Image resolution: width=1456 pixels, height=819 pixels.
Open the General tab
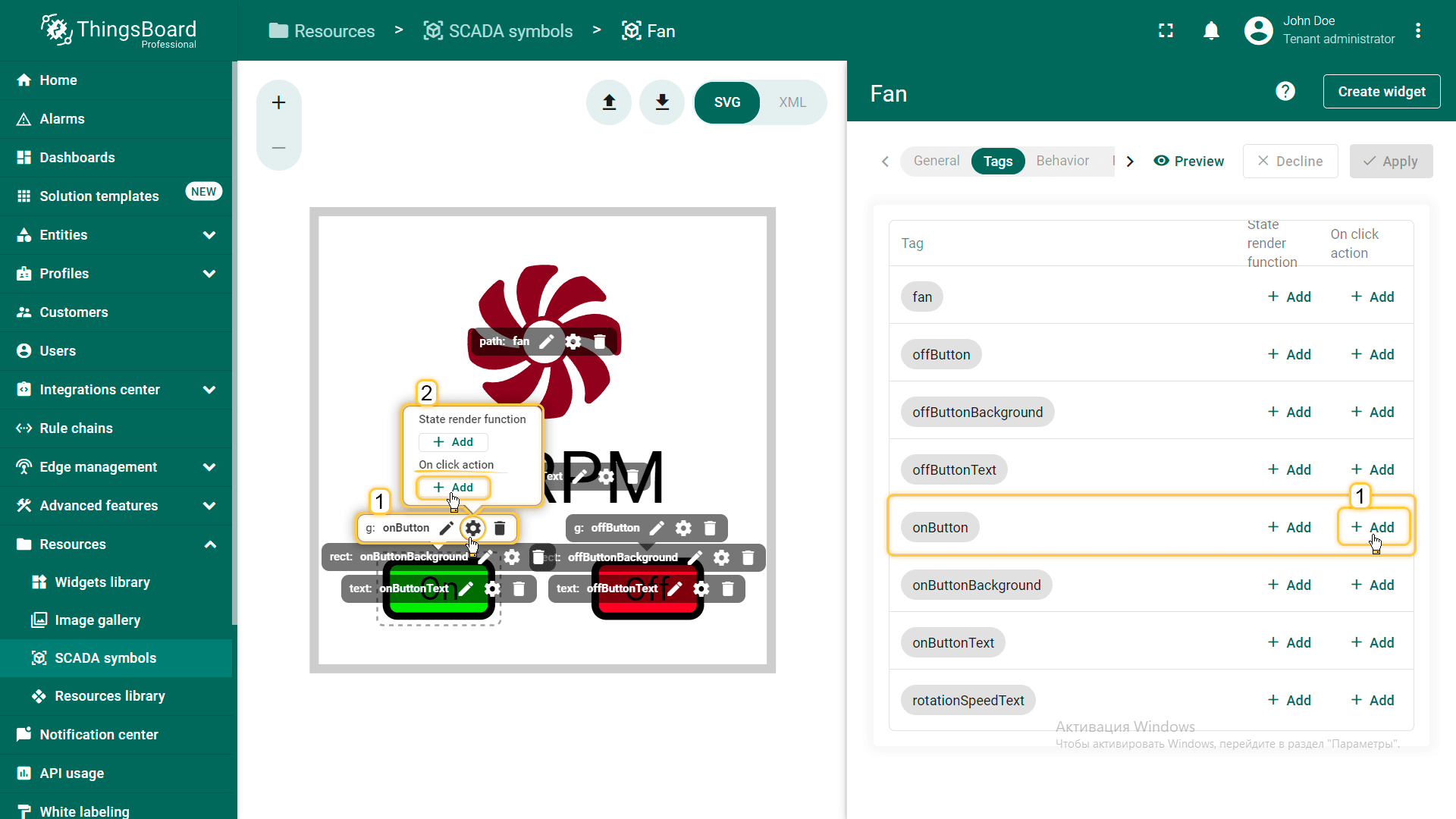(936, 161)
